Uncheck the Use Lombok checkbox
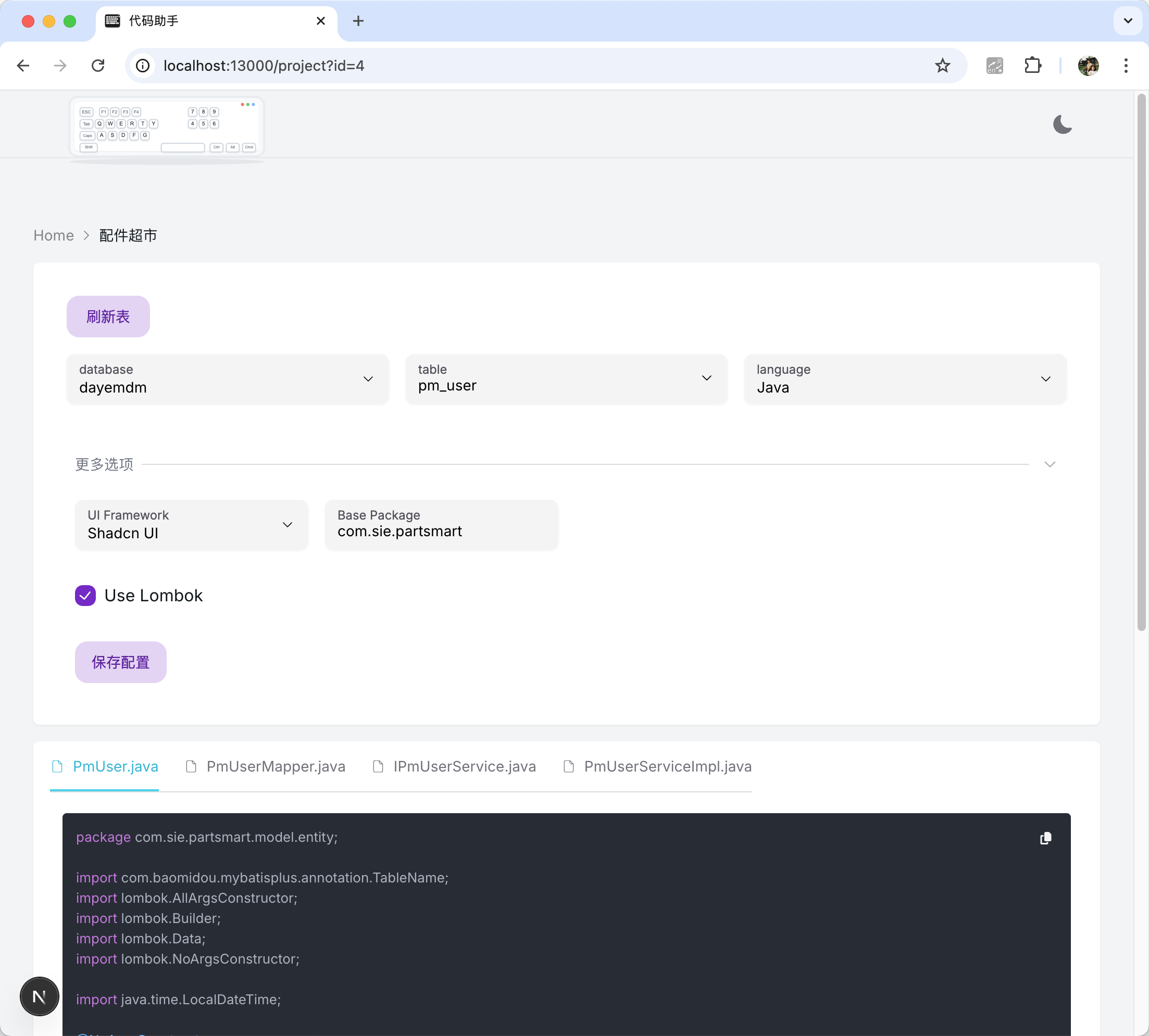Image resolution: width=1149 pixels, height=1036 pixels. click(x=85, y=596)
